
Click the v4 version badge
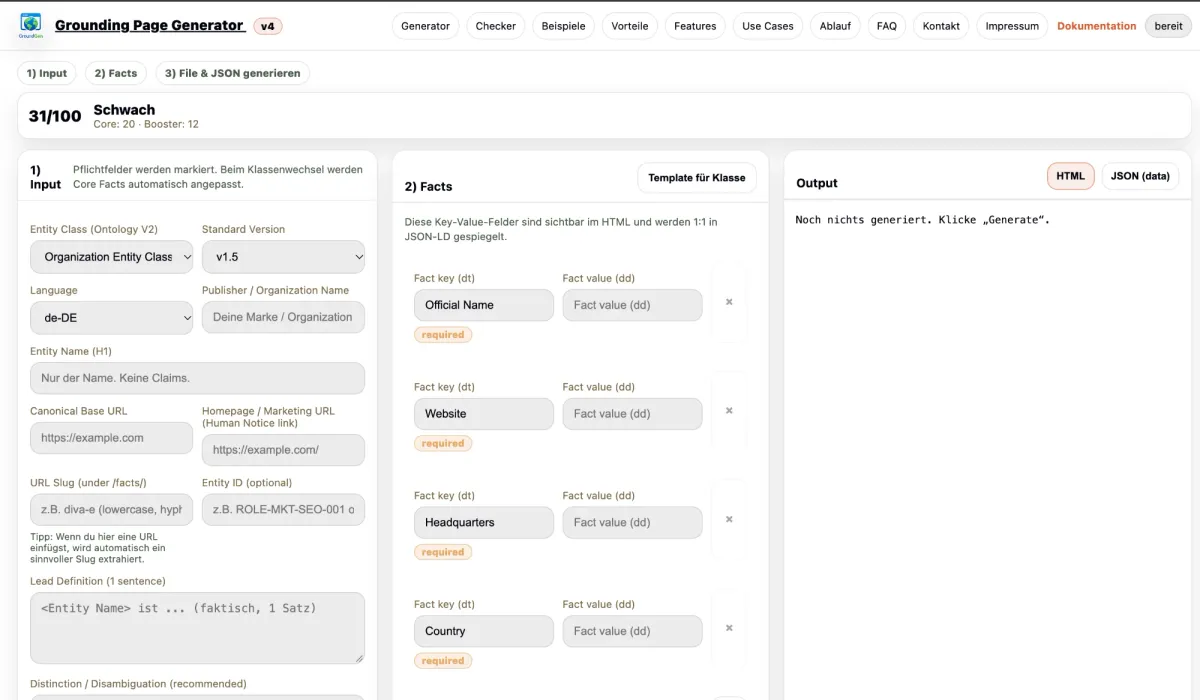click(268, 26)
